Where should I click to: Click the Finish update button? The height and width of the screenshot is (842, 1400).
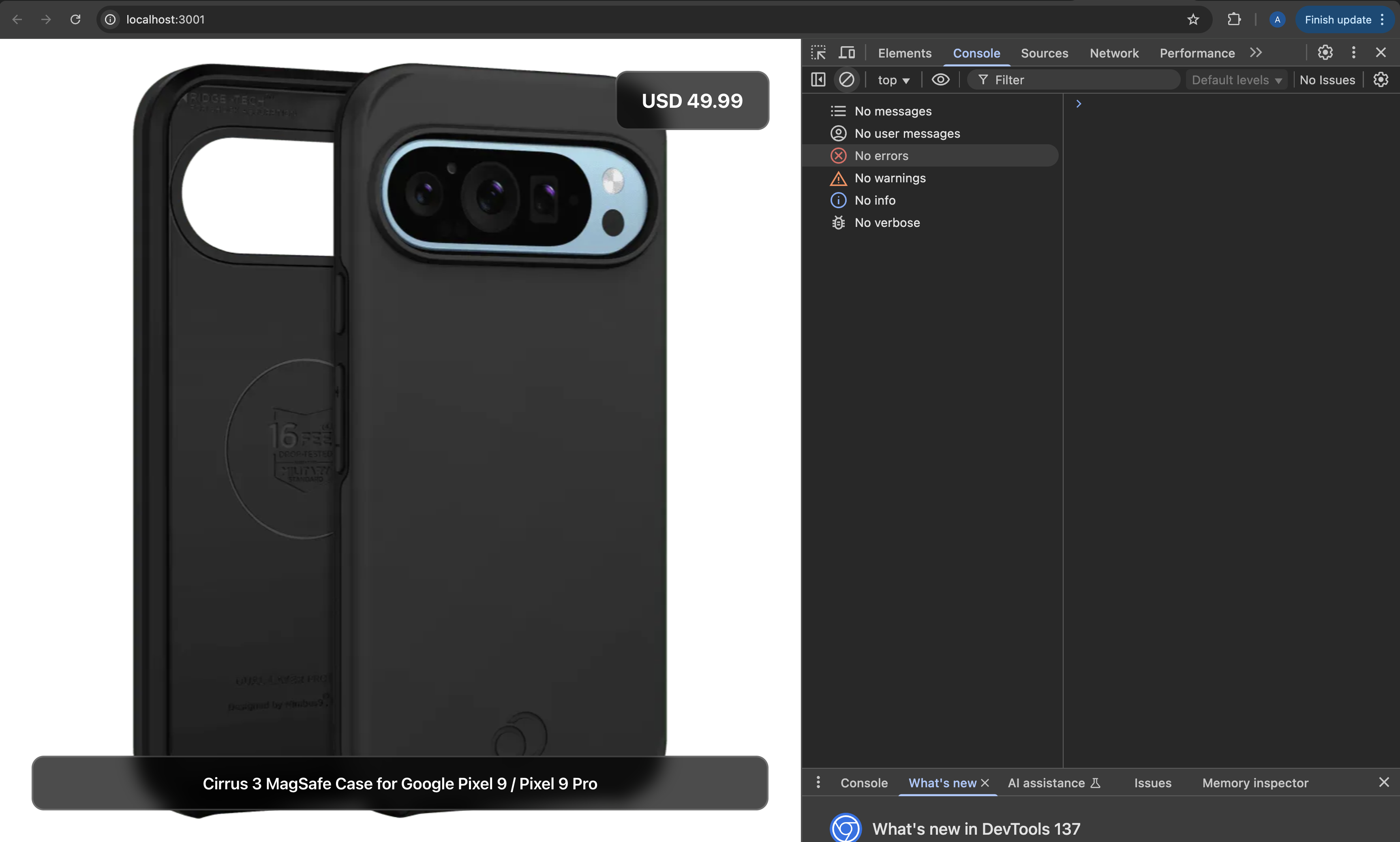1345,19
